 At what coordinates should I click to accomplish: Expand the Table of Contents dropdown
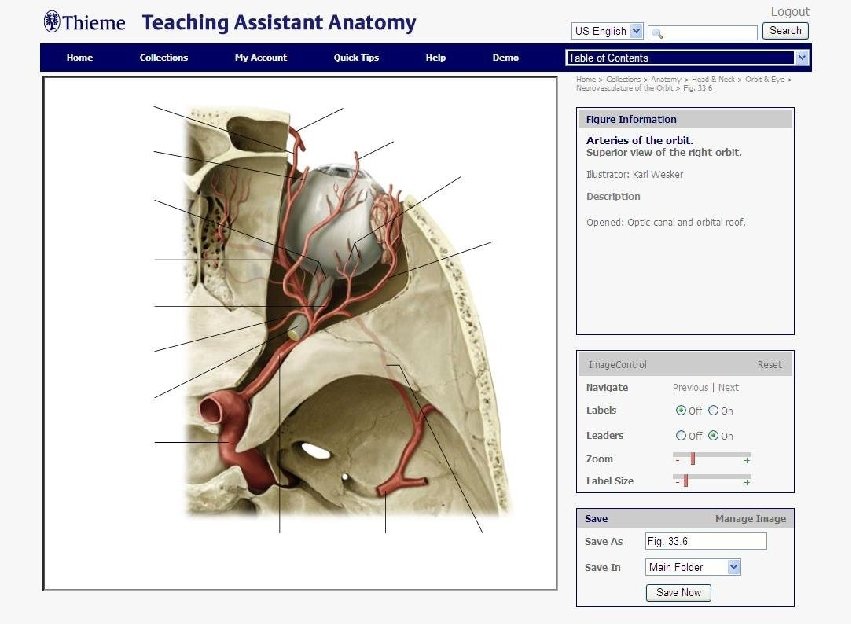[x=687, y=58]
